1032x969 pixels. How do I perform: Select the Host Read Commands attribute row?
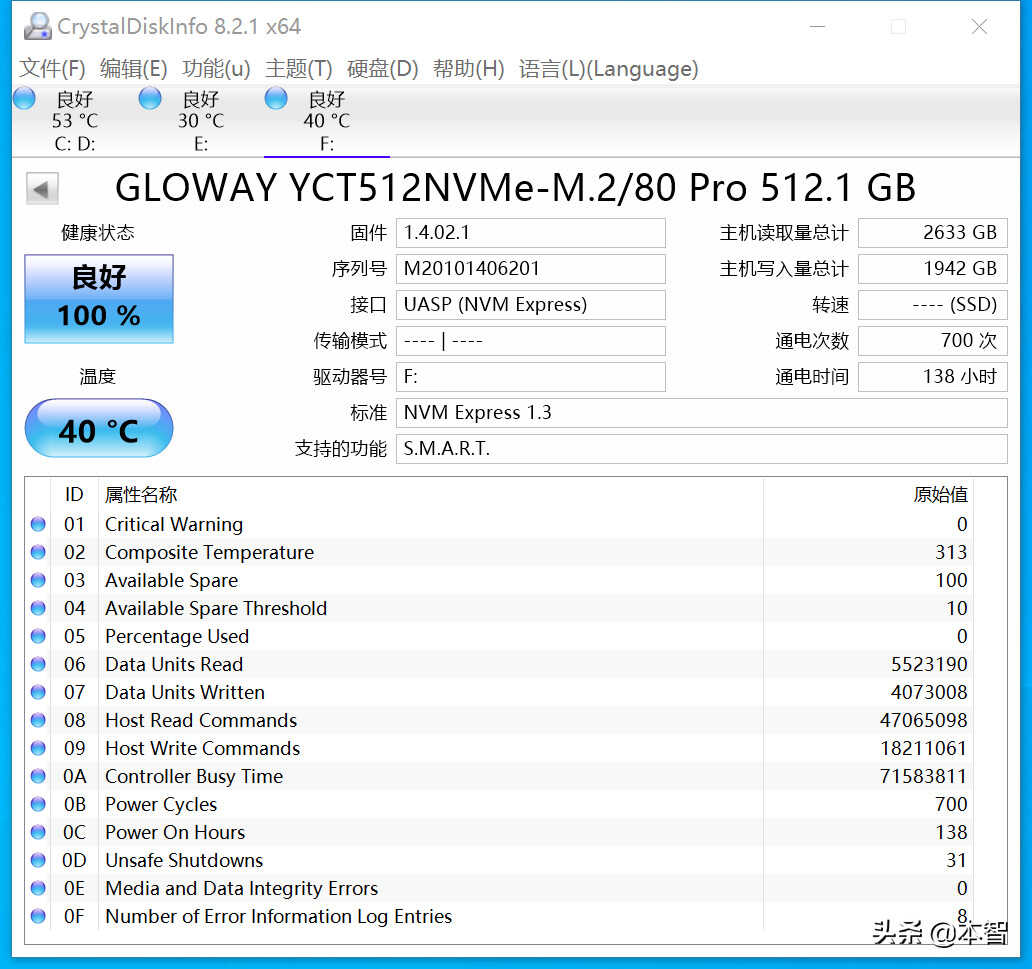[x=499, y=720]
